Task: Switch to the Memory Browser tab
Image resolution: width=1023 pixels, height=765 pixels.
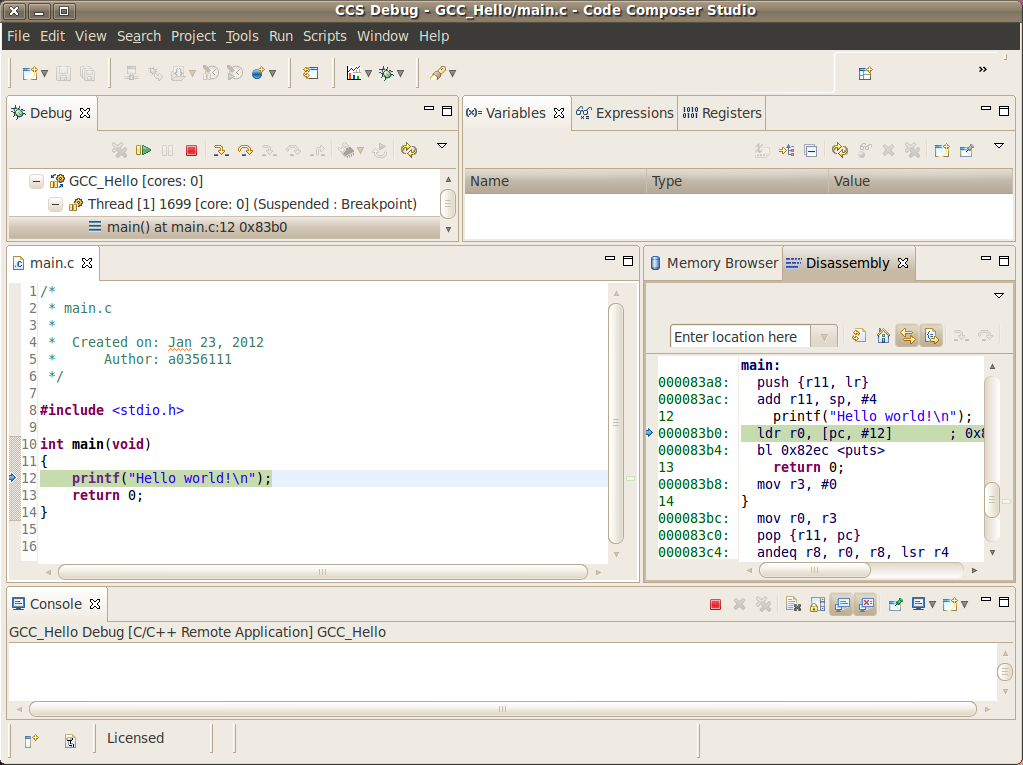Action: click(722, 263)
